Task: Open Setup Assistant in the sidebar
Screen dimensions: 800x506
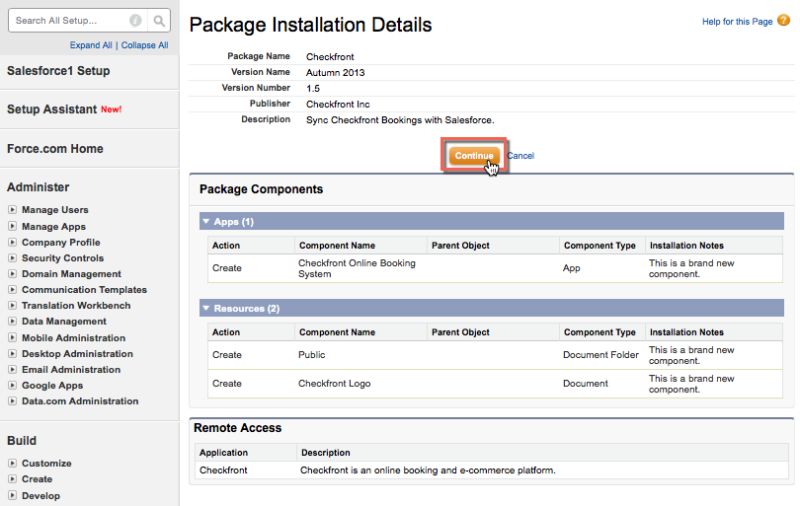Action: (52, 109)
